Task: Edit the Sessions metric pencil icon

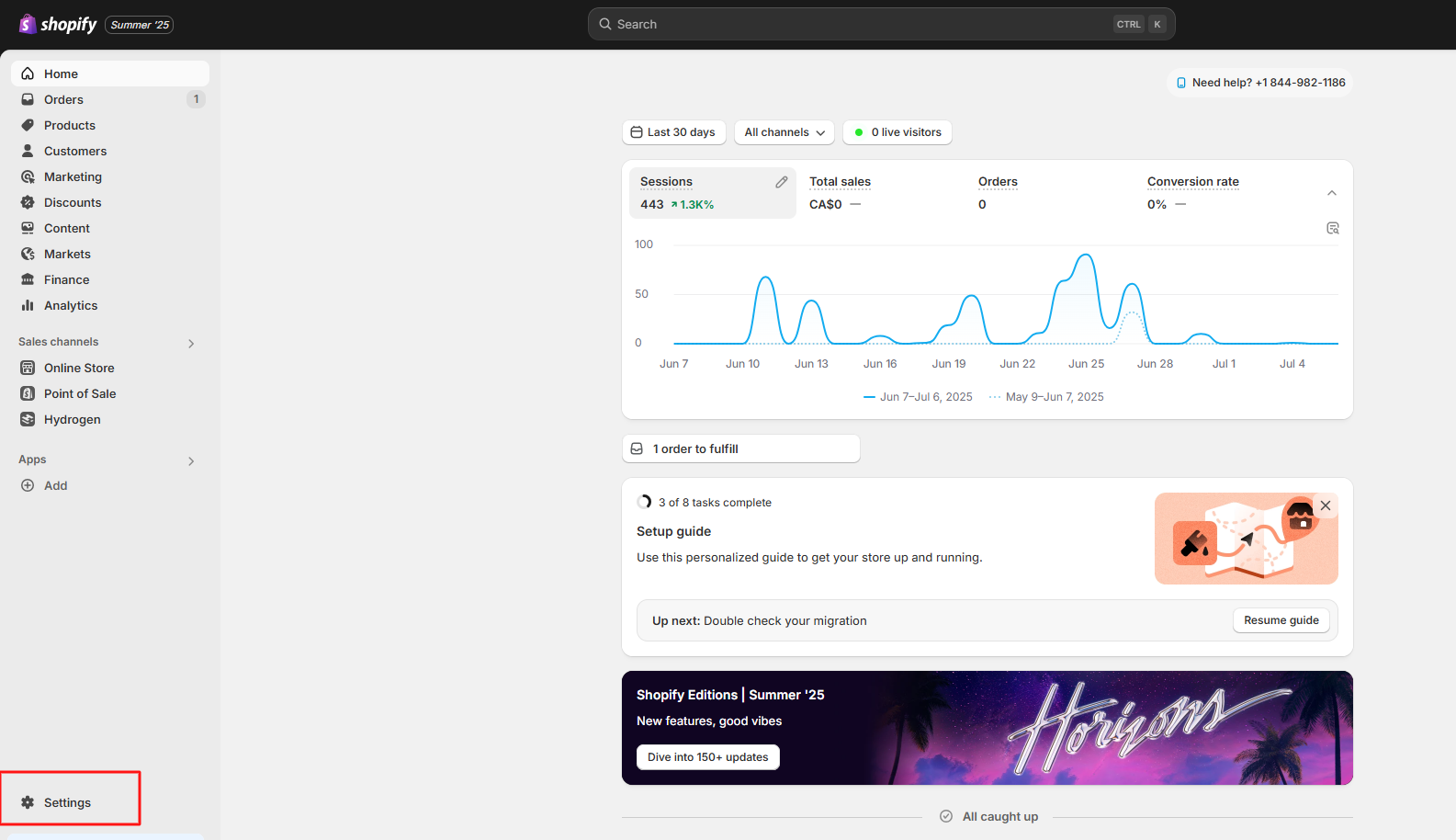Action: pos(782,182)
